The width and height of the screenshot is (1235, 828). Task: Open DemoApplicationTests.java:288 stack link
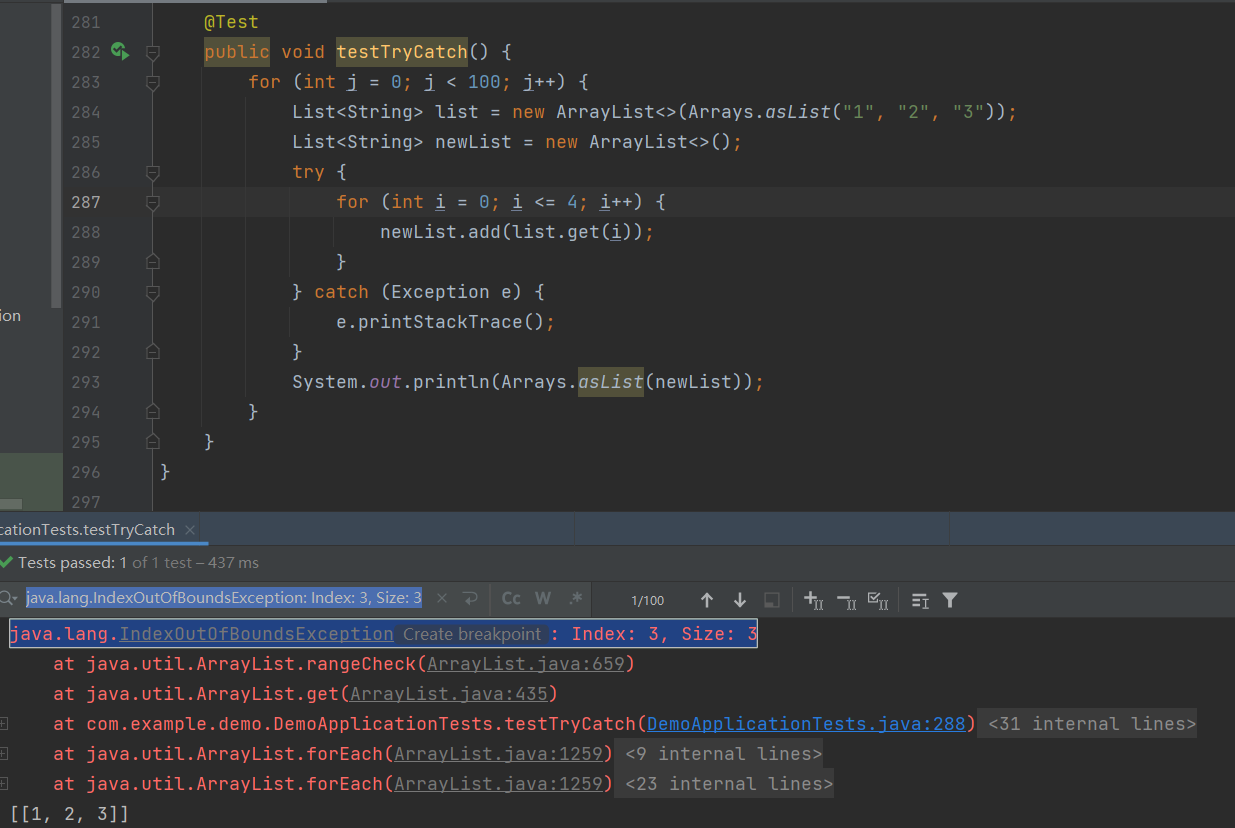coord(806,724)
